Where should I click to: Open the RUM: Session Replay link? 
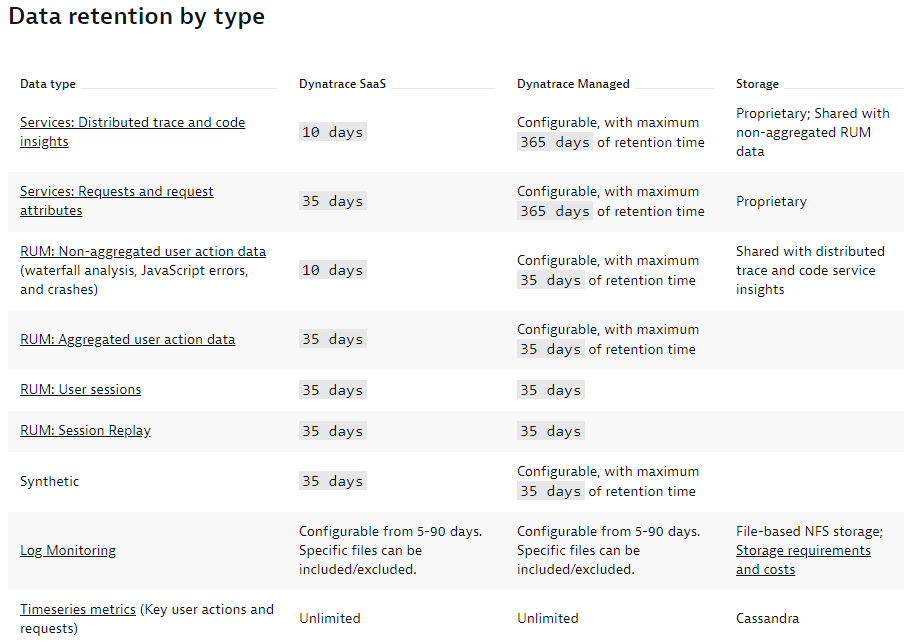(85, 431)
